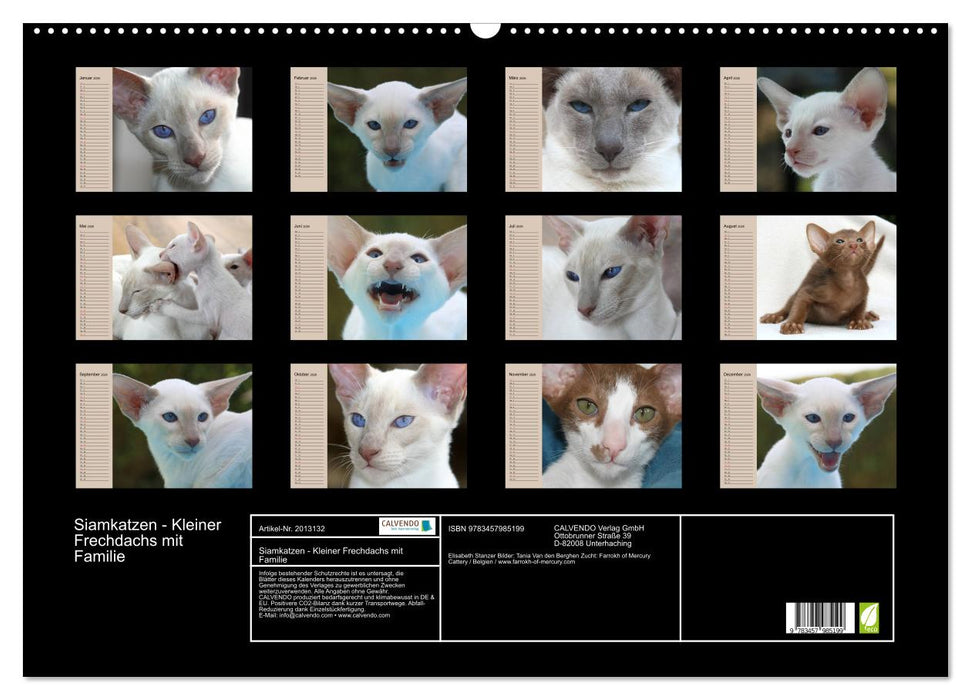Screen dimensions: 971x700
Task: Open the November green-eyed cat photo
Action: [611, 426]
